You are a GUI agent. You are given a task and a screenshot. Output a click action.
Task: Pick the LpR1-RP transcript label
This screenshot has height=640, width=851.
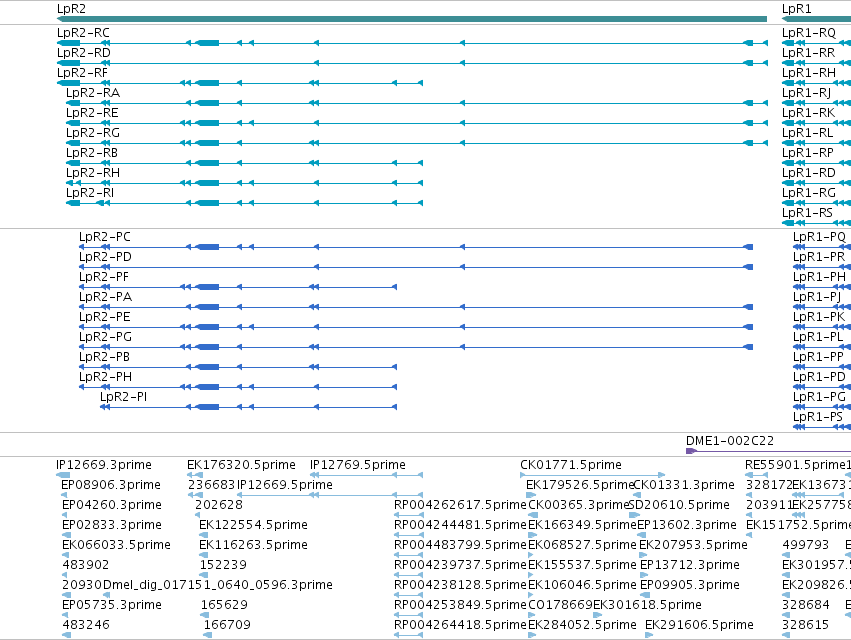[808, 153]
